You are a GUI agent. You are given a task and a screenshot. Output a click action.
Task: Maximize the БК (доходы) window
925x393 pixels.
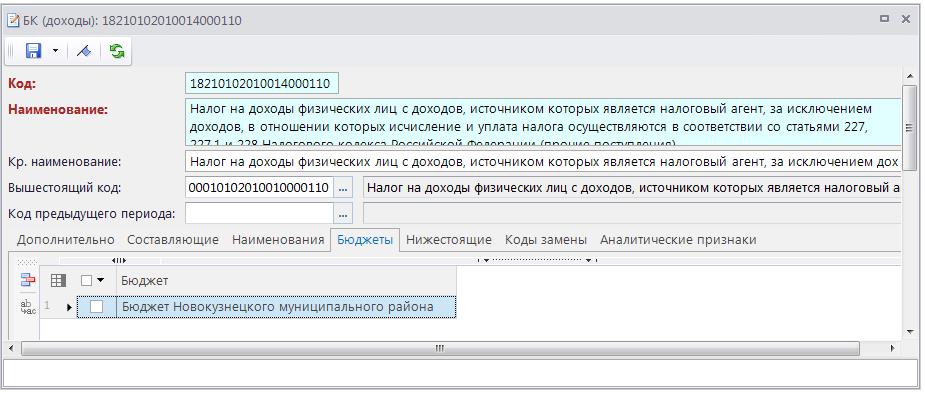(x=884, y=19)
